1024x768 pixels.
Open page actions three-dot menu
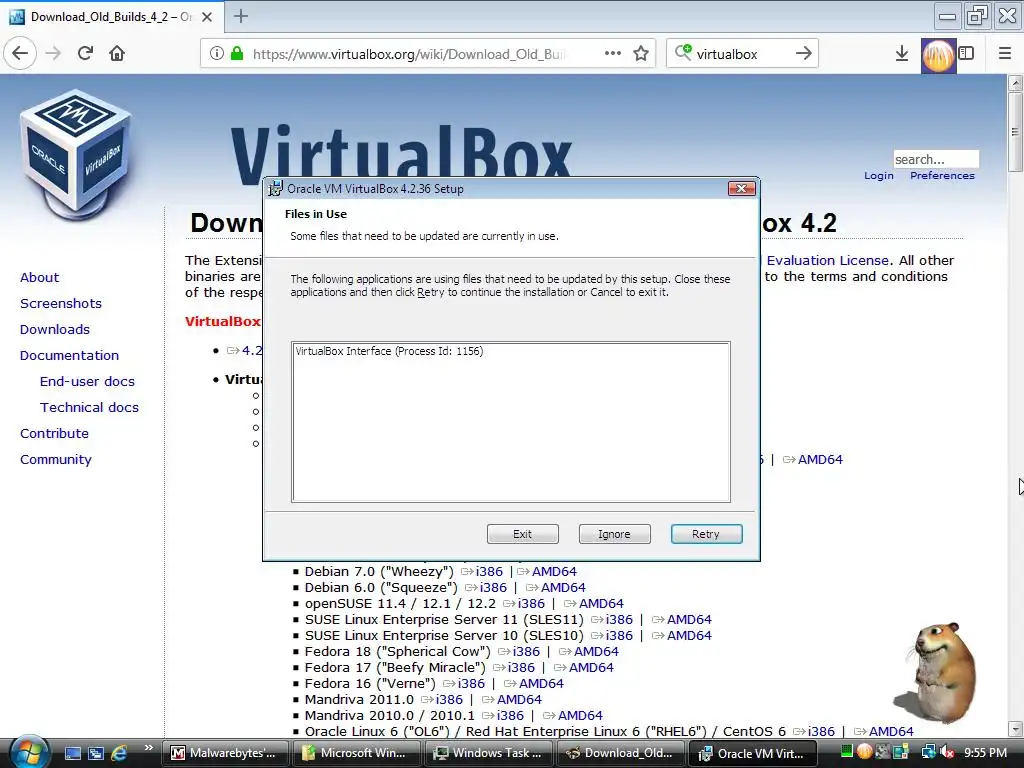[x=613, y=54]
